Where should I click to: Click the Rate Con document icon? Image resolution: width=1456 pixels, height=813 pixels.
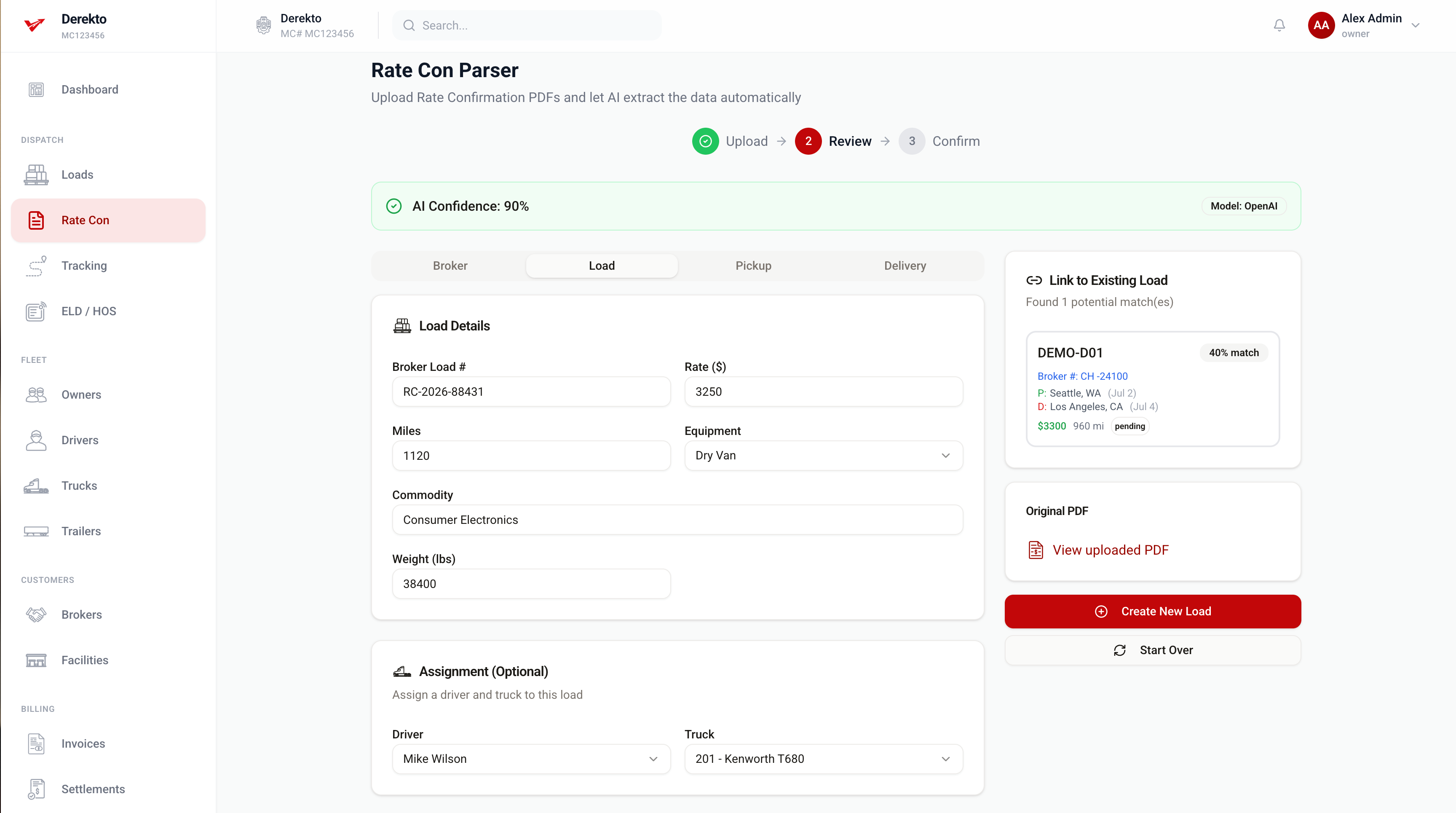click(36, 220)
